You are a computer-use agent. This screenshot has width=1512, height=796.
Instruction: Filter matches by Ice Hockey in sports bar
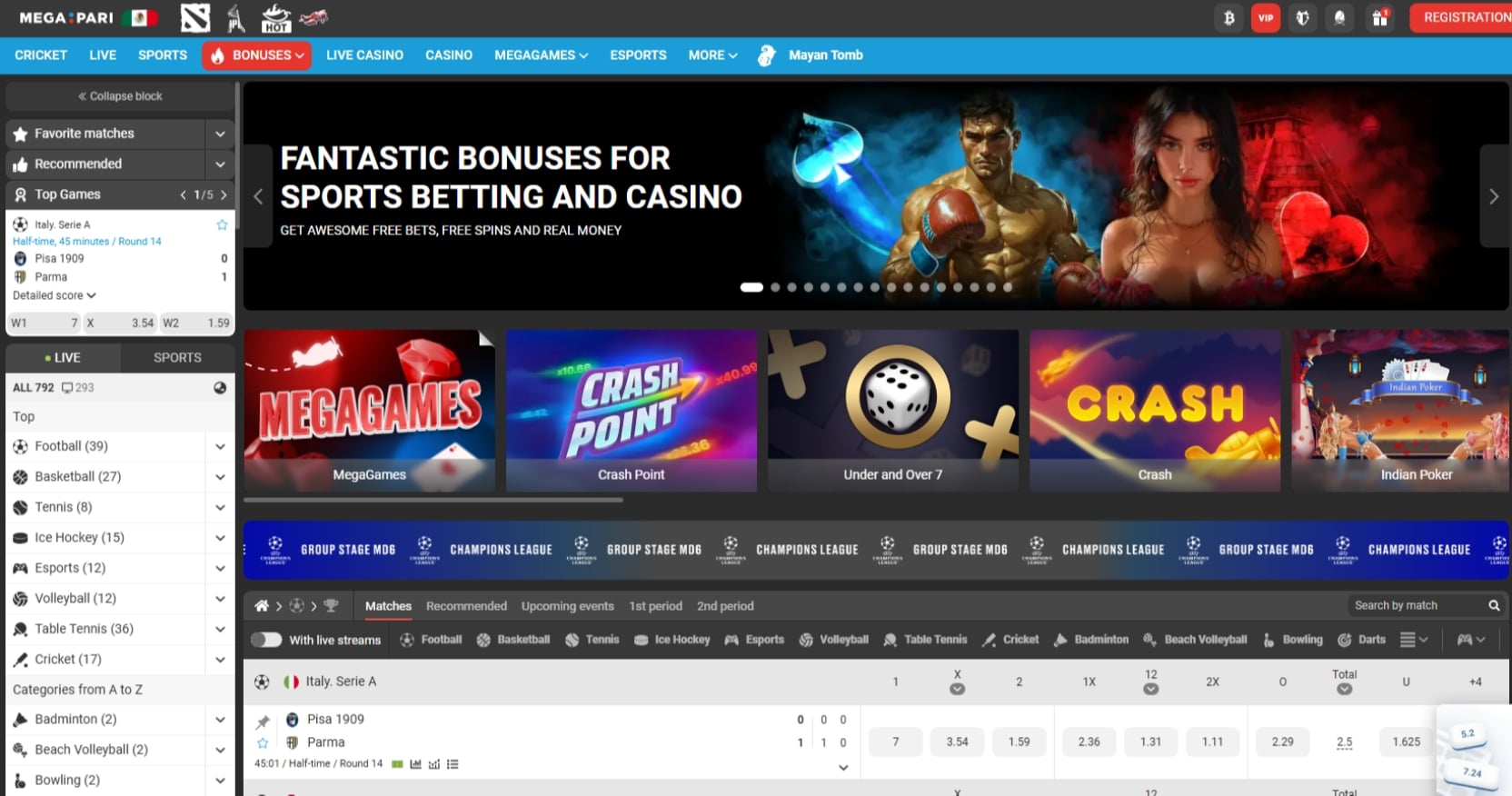click(x=671, y=640)
